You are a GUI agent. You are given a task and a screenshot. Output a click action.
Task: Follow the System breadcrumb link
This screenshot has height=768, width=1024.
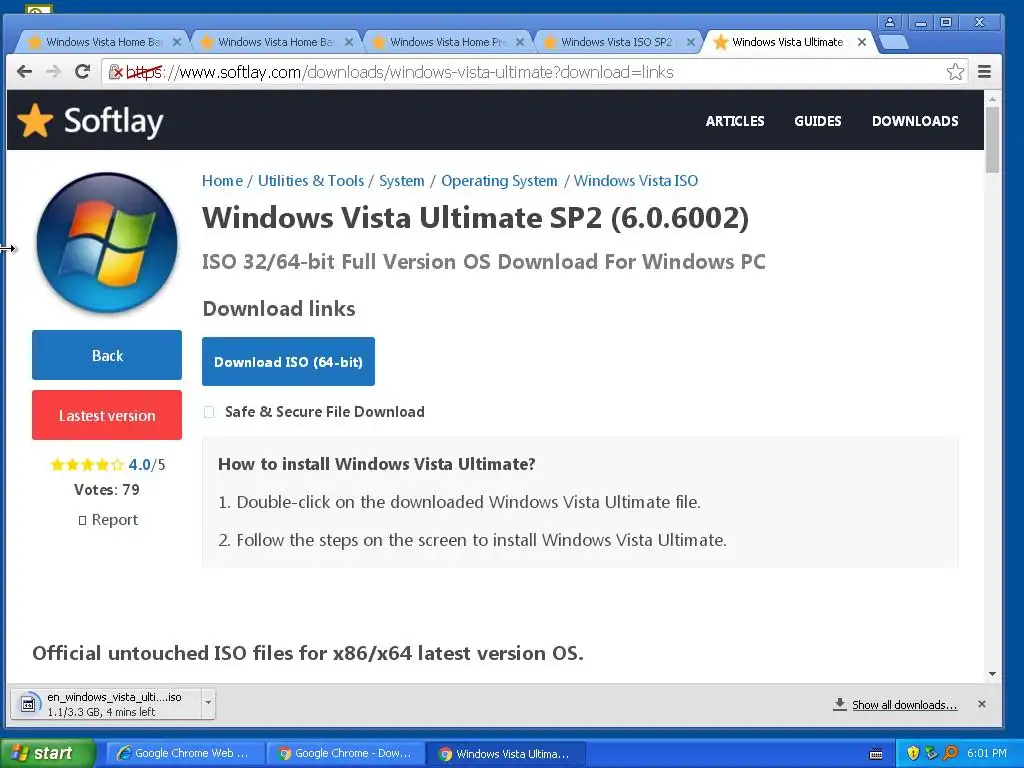(402, 181)
